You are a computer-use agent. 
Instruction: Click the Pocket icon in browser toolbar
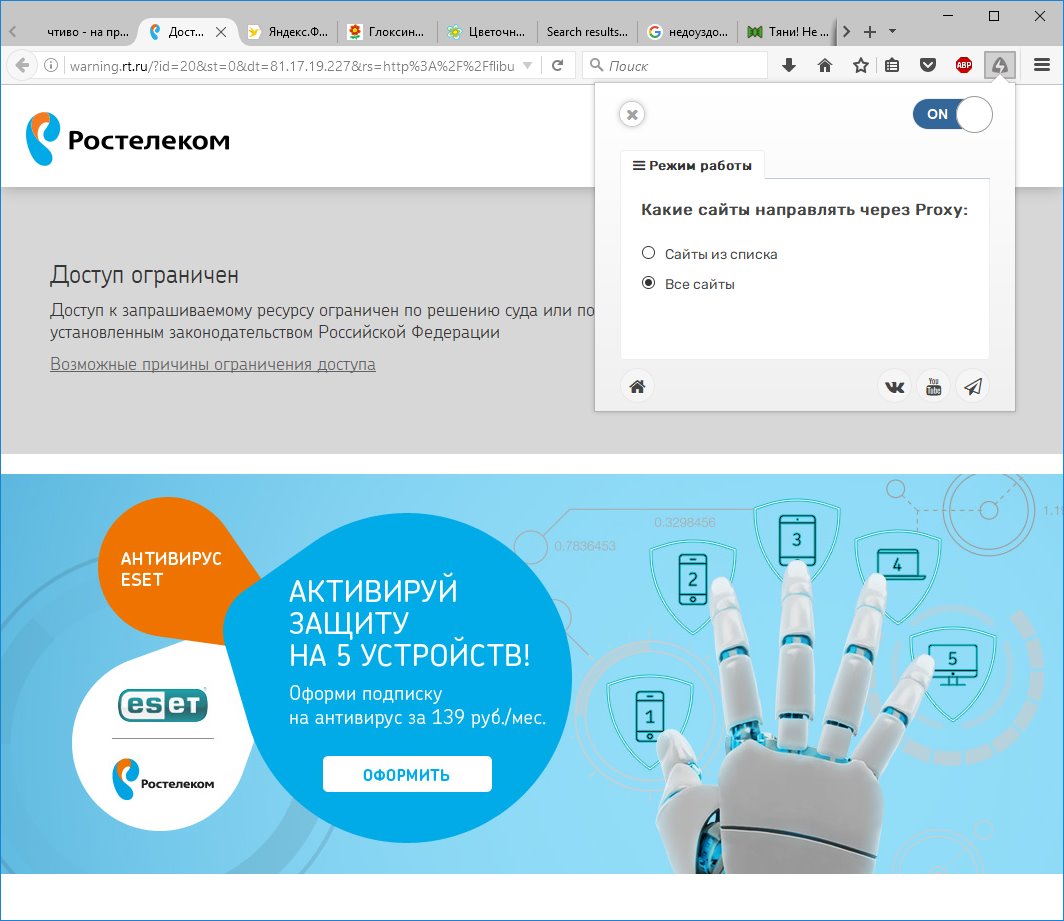coord(928,66)
